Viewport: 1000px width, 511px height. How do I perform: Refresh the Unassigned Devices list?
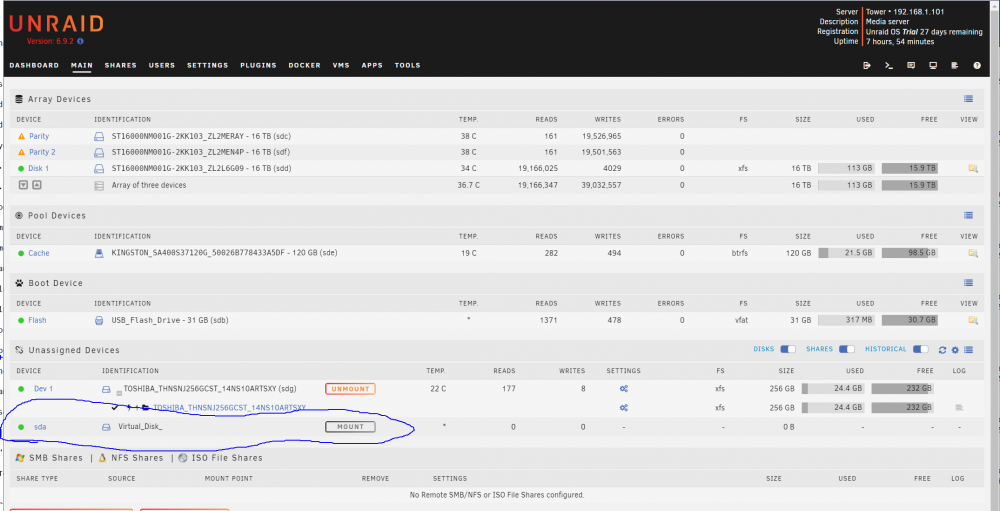click(942, 350)
